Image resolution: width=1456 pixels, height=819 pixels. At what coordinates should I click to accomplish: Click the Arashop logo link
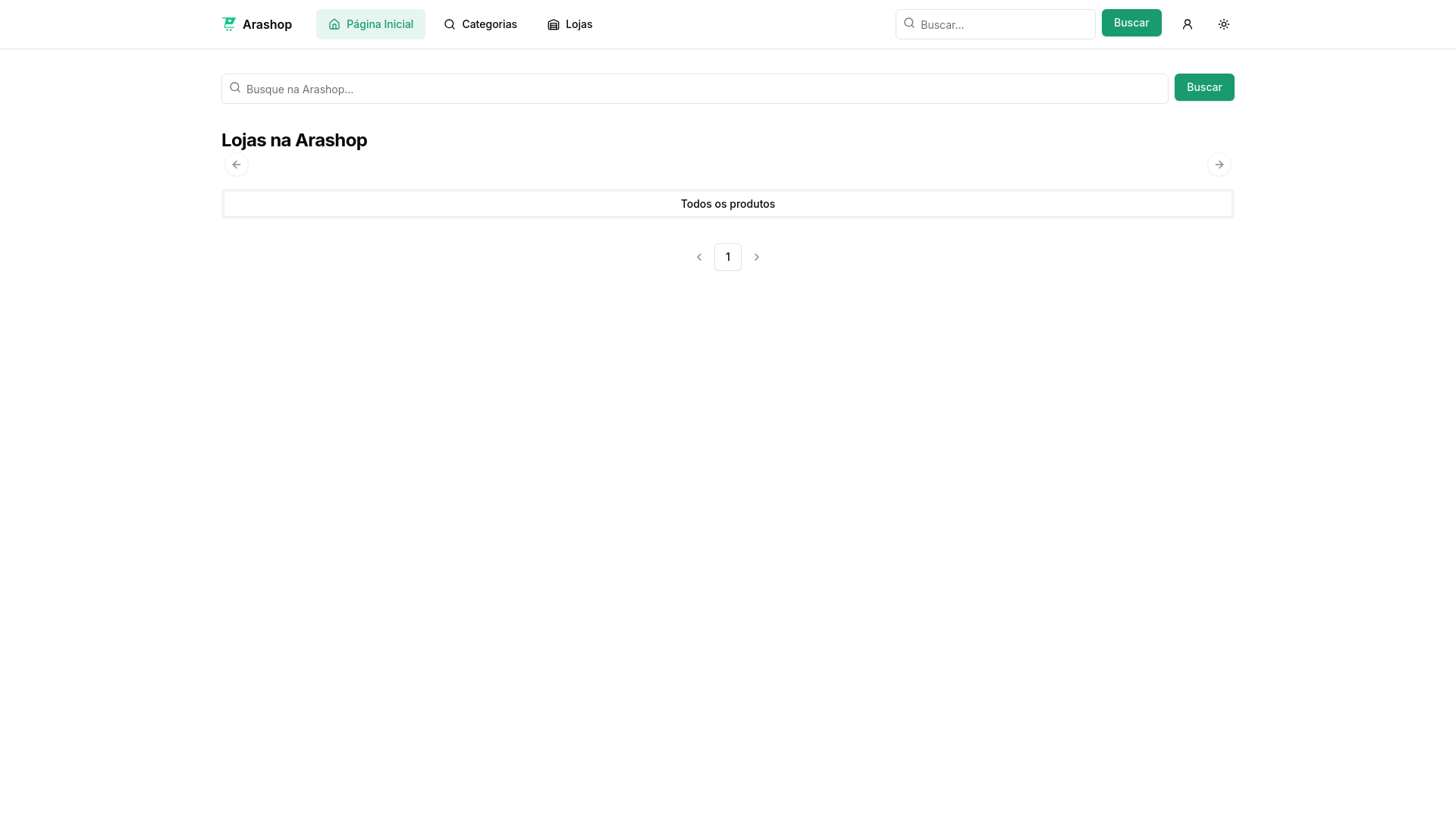pyautogui.click(x=256, y=24)
